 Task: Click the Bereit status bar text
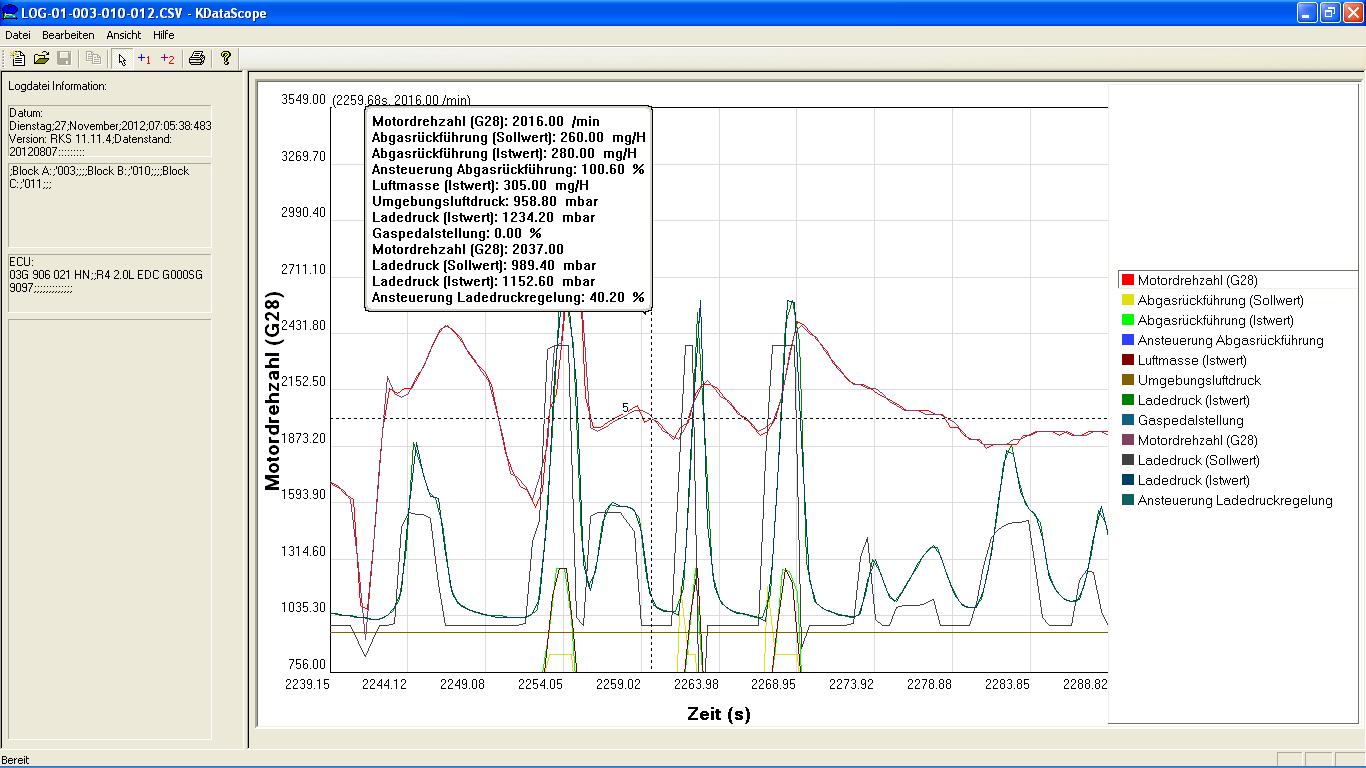click(16, 760)
